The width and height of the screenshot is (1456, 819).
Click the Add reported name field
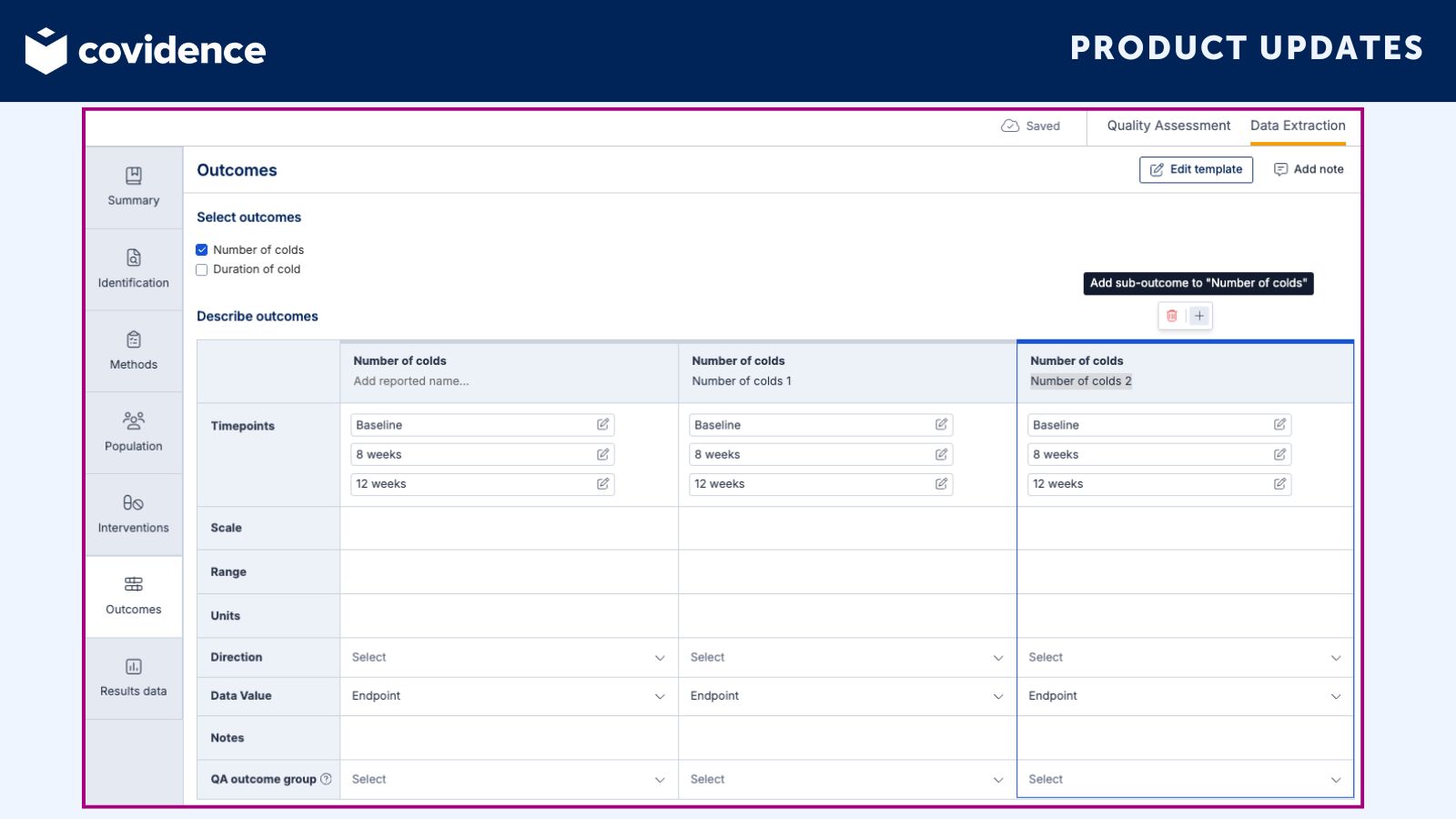coord(411,381)
